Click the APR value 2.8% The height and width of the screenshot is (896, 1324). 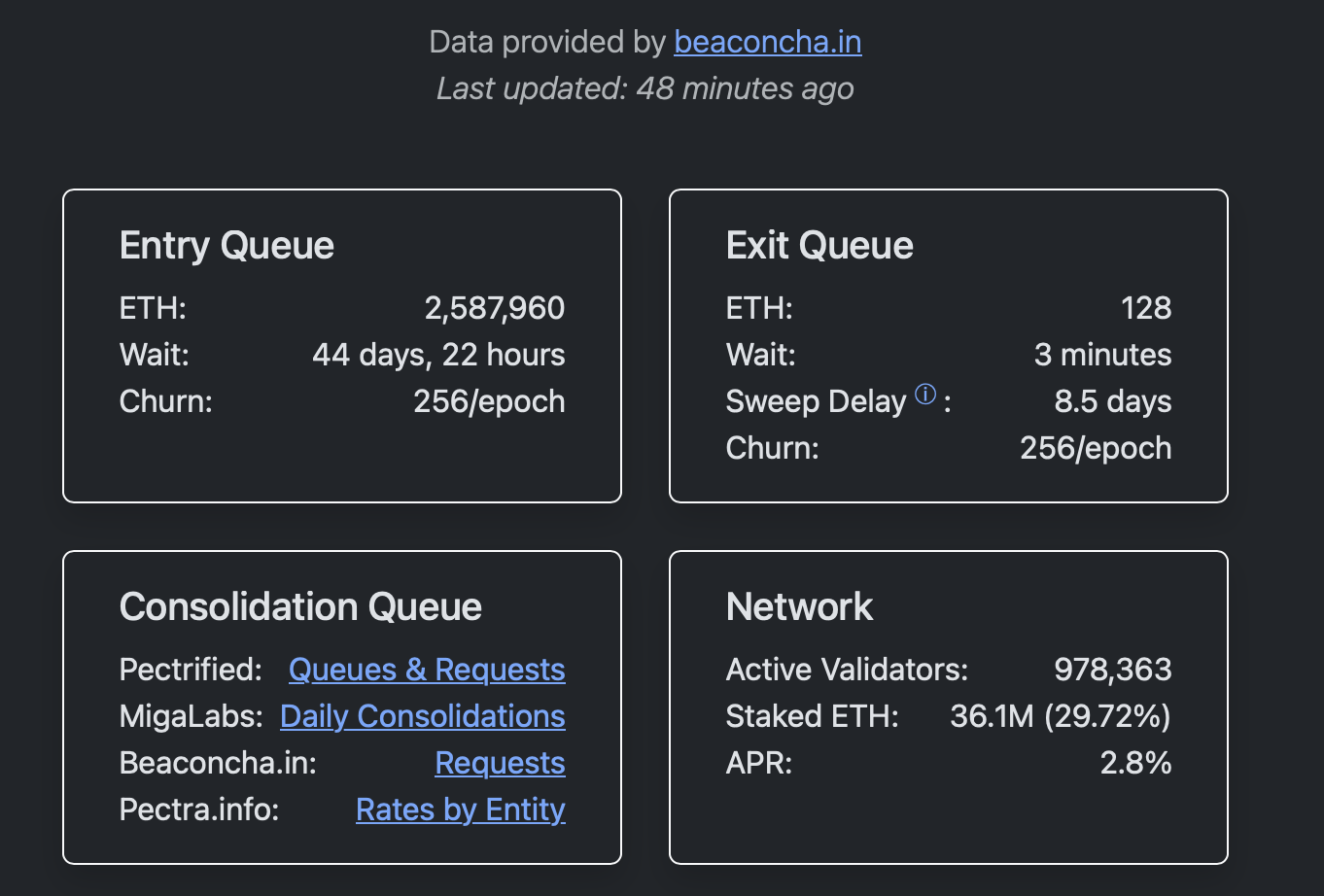point(1134,763)
